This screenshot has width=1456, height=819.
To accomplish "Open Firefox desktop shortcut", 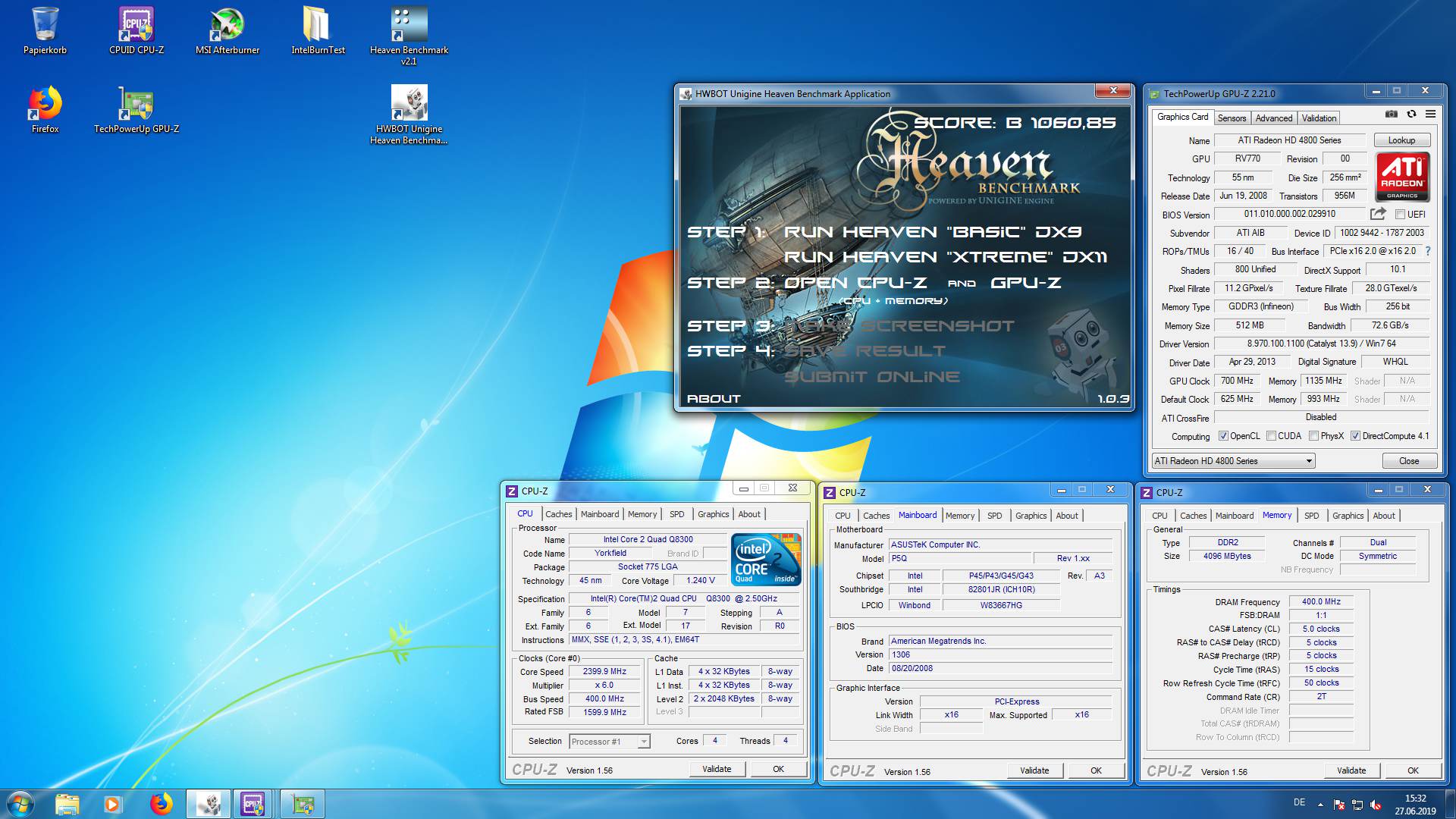I will [45, 110].
